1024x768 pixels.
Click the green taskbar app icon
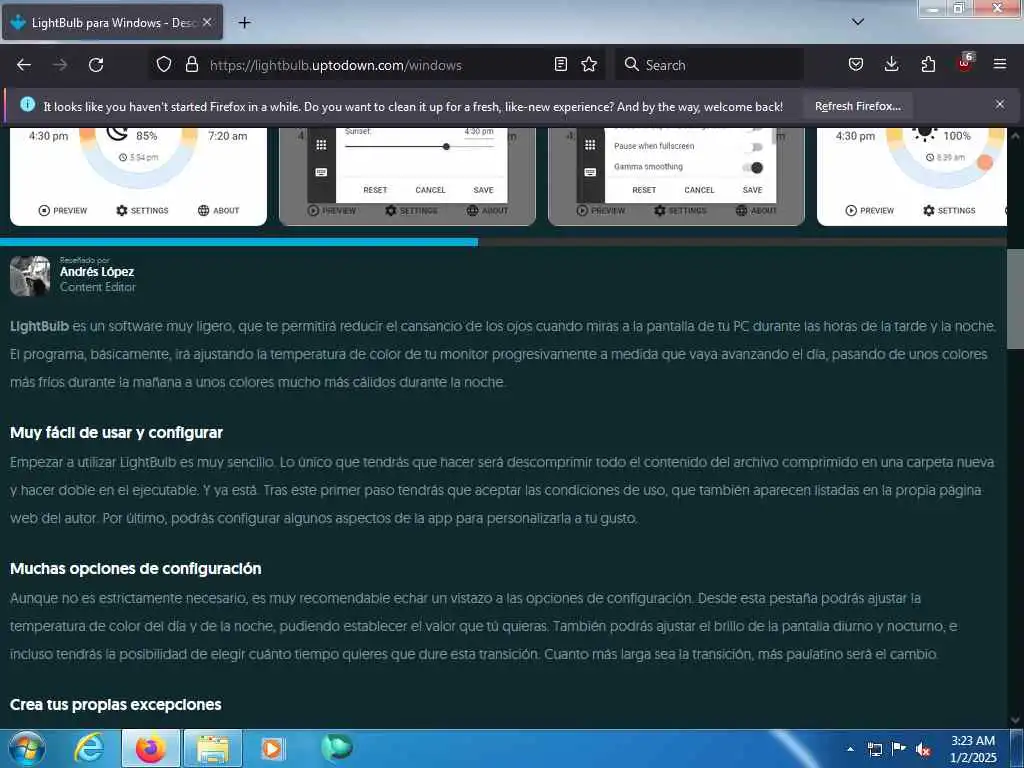click(x=337, y=747)
